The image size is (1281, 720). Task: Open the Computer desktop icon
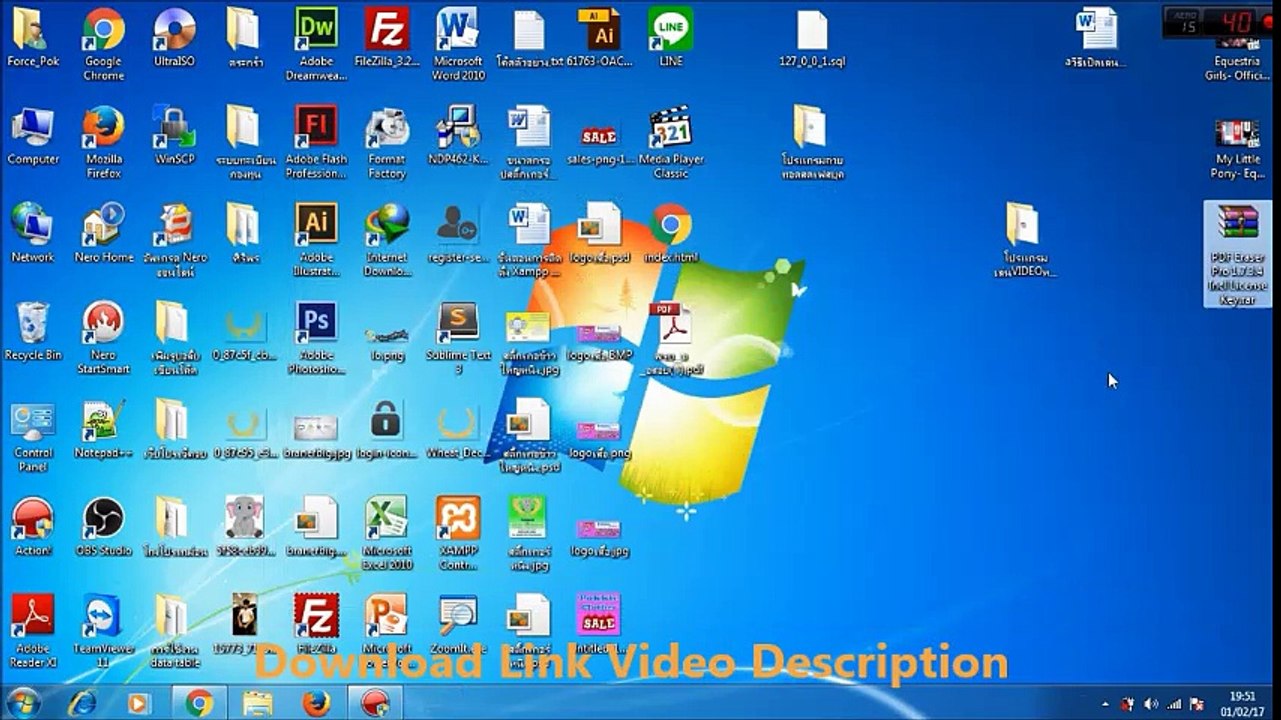33,136
